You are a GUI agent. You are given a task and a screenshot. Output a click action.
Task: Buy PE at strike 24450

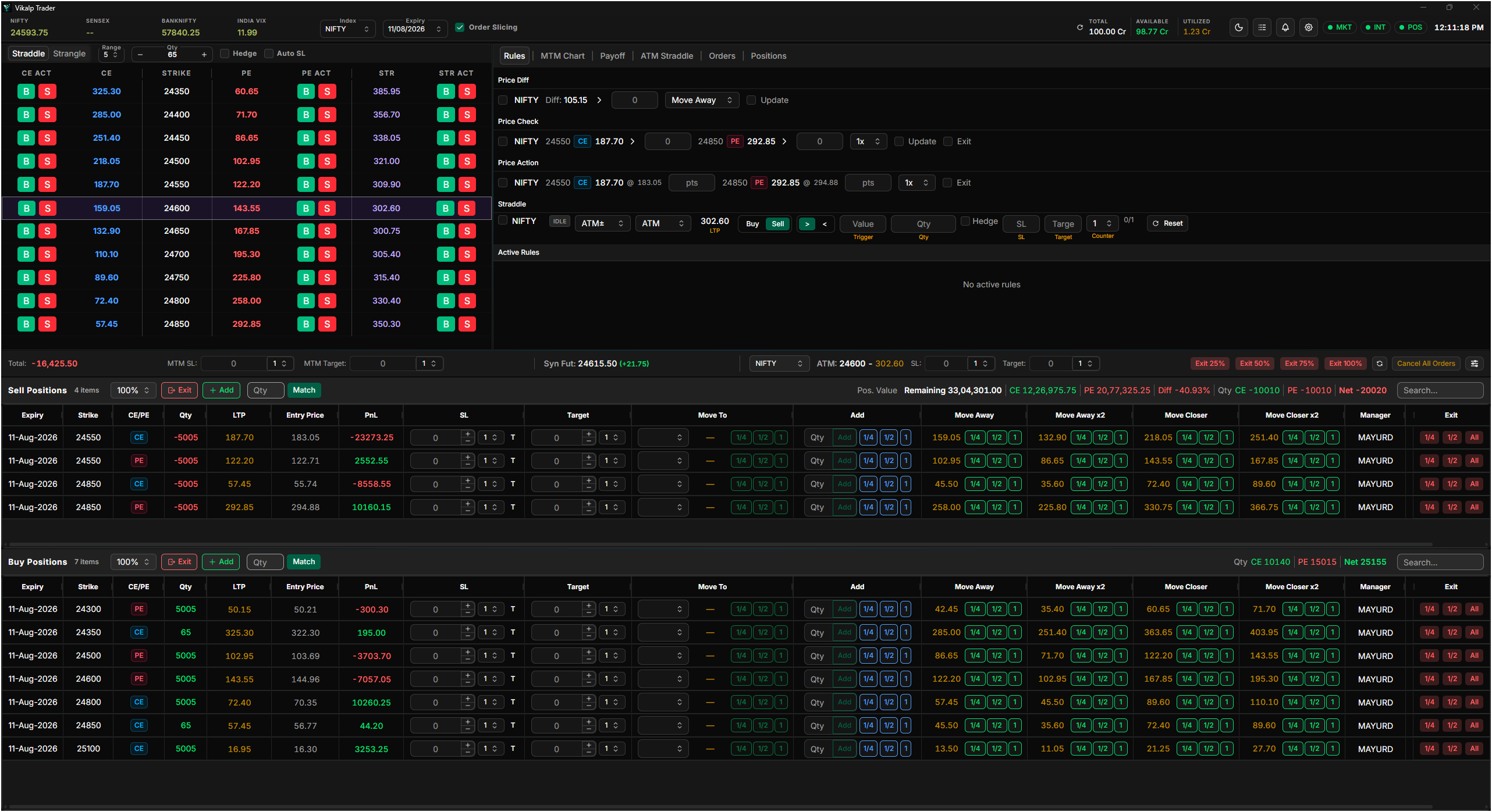point(306,138)
